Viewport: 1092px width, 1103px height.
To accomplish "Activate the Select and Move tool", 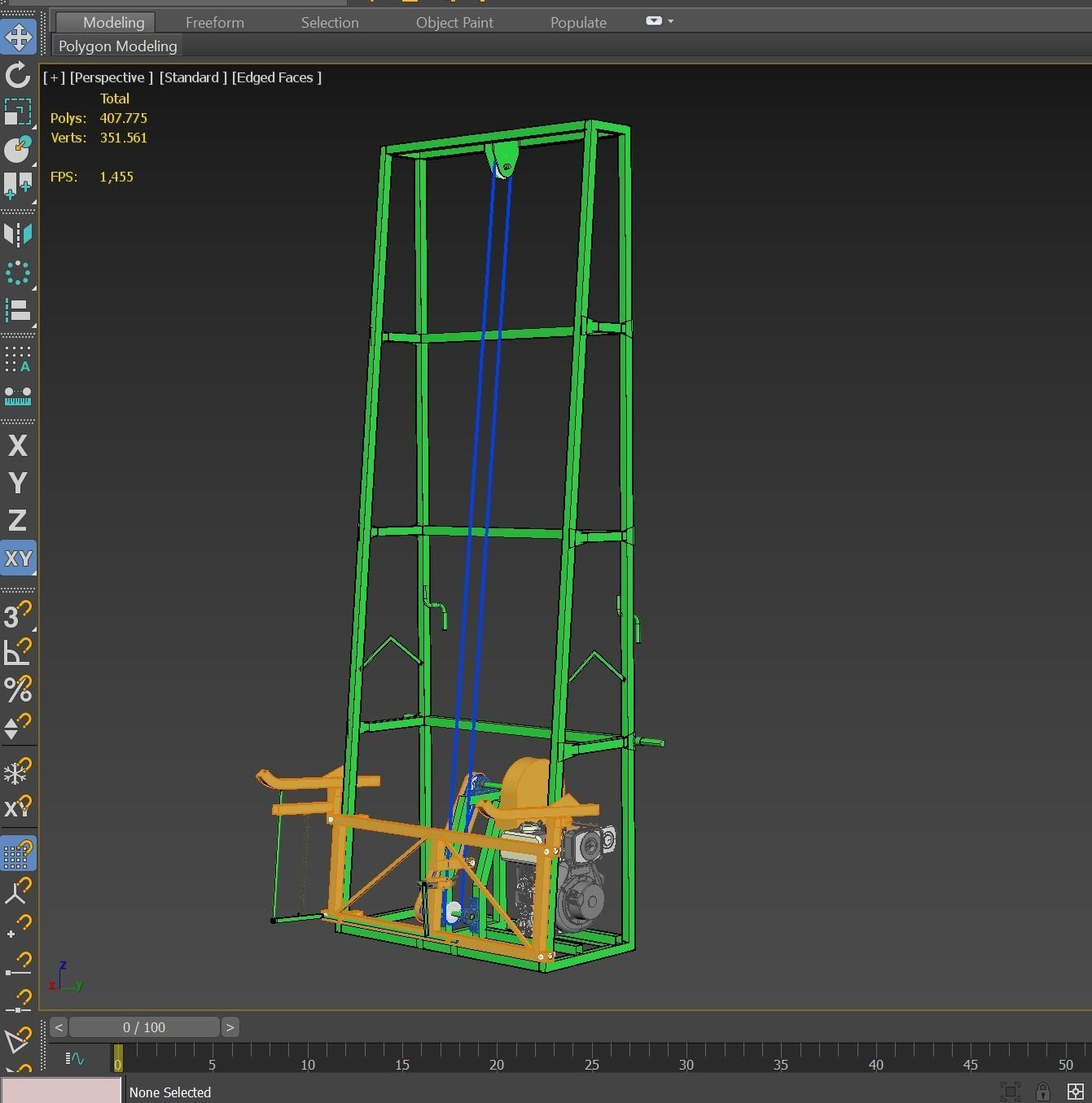I will pos(18,37).
